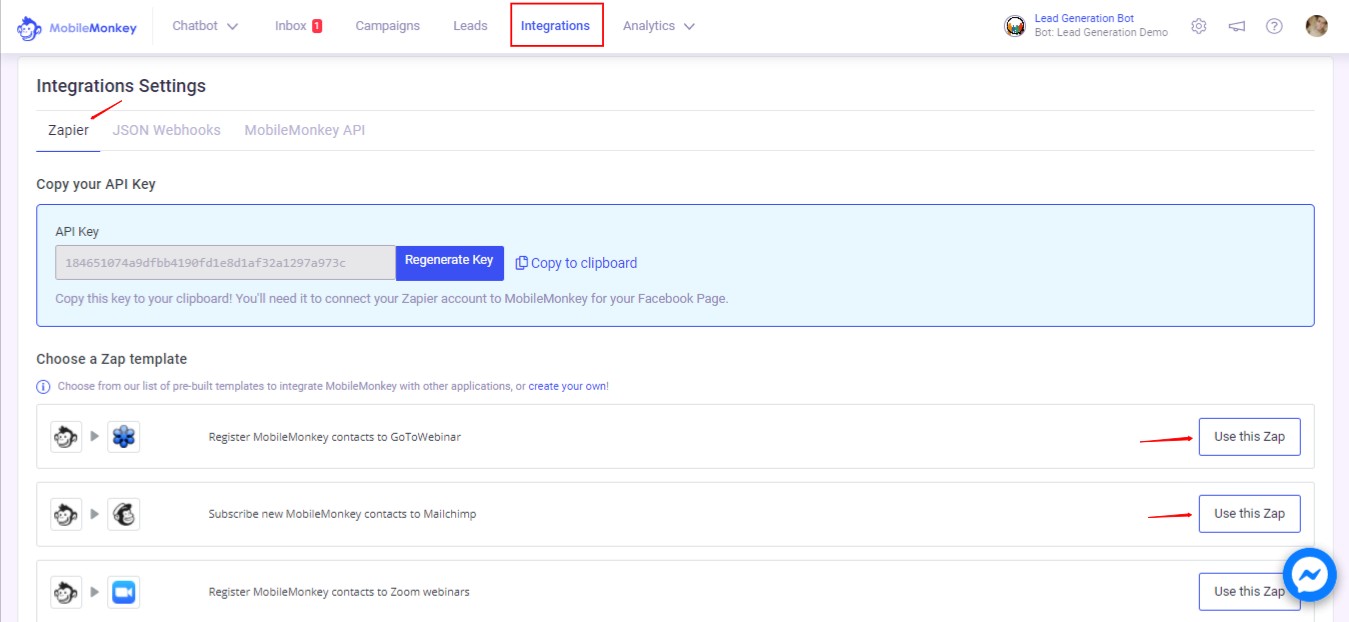Click the info icon beside Zap template hint
1349x622 pixels.
(43, 386)
